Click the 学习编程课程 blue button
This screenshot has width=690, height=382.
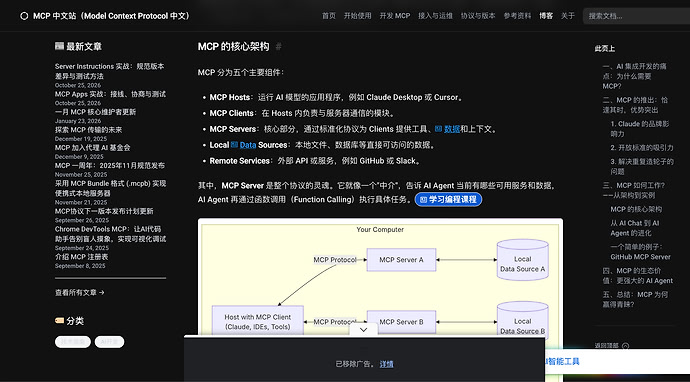pos(448,199)
